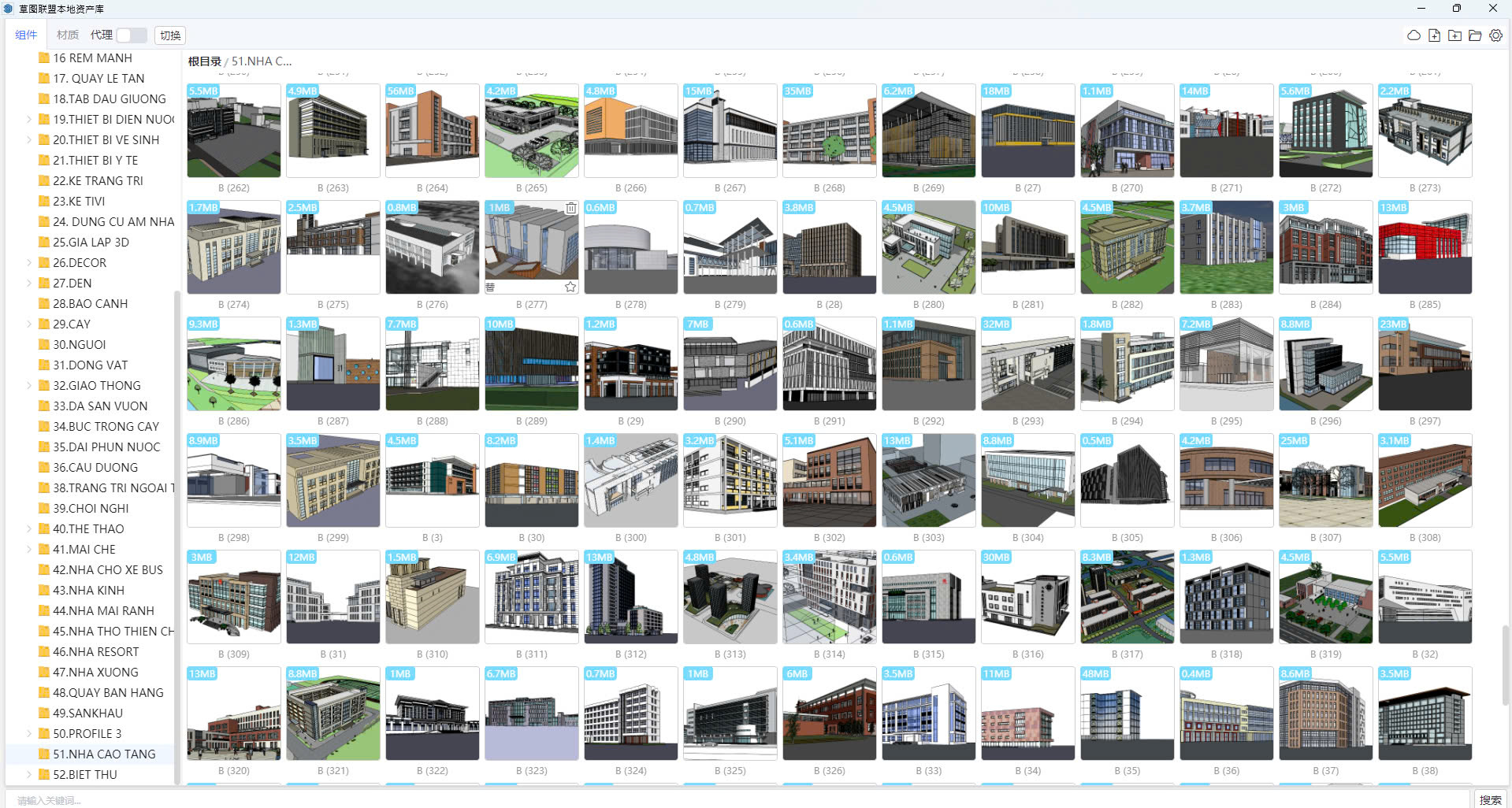Screen dimensions: 1512x808
Task: Click the new folder icon
Action: (1454, 35)
